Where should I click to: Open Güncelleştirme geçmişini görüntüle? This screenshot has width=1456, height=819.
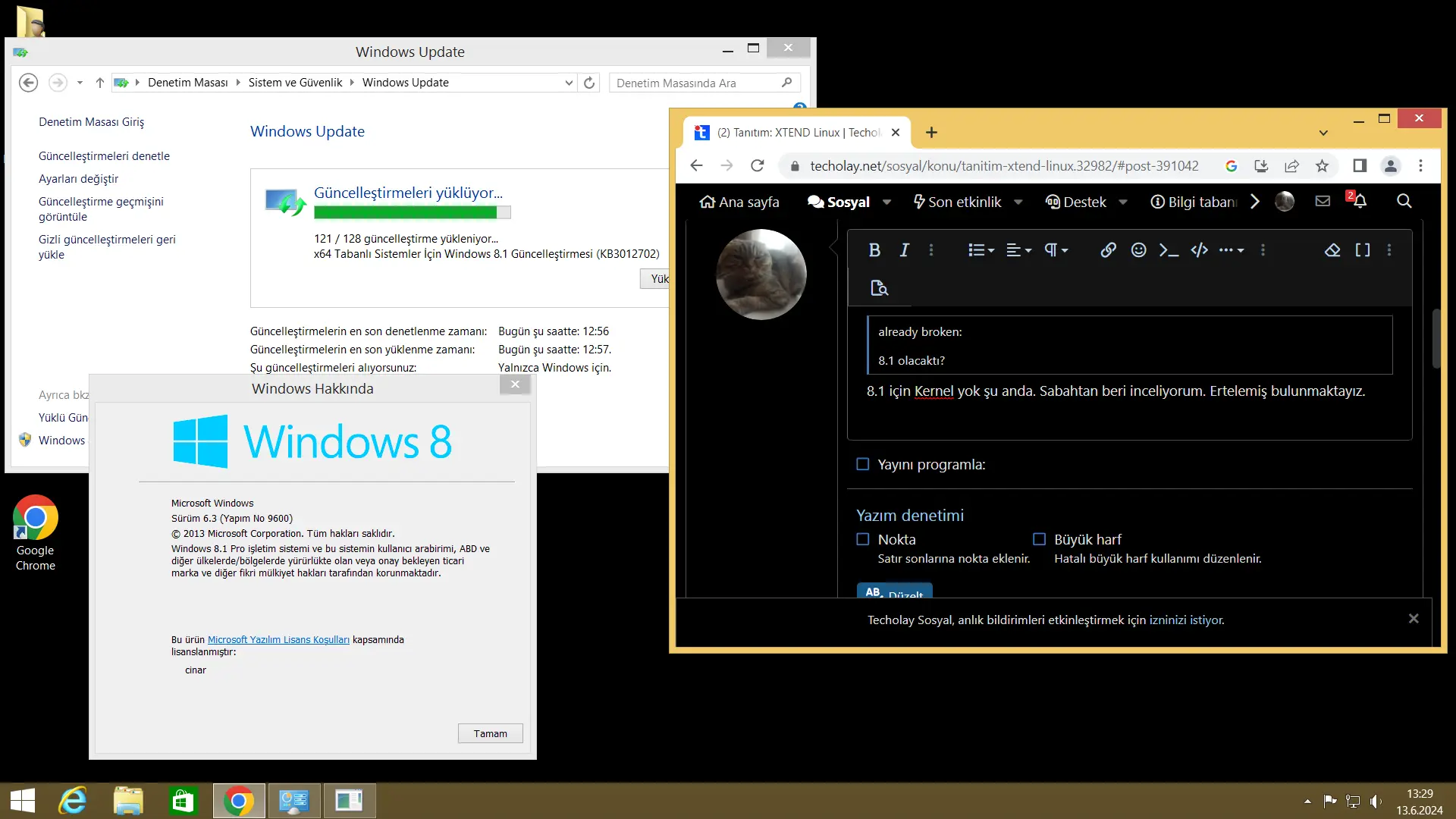(101, 209)
